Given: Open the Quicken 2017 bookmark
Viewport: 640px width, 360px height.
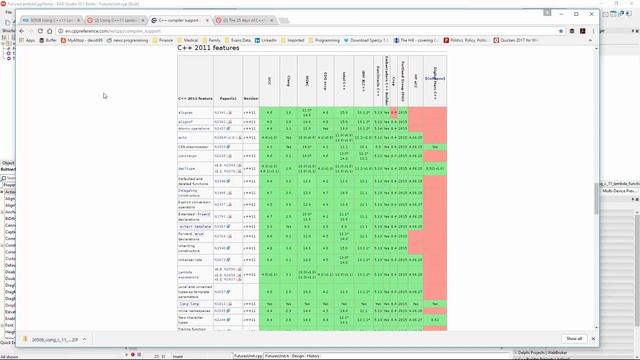Looking at the screenshot, I should (x=516, y=40).
